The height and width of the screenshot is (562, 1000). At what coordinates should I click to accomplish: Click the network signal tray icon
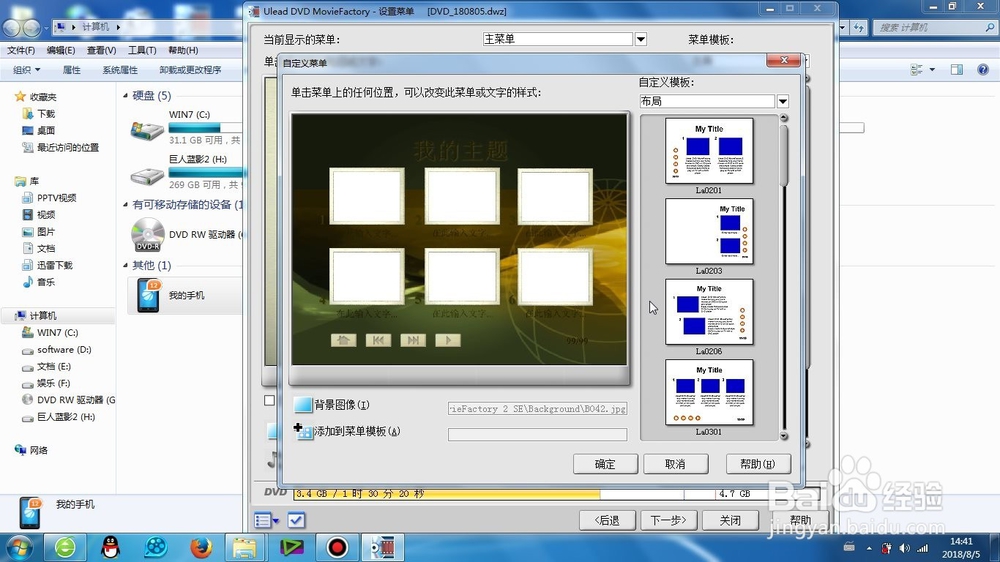(922, 548)
